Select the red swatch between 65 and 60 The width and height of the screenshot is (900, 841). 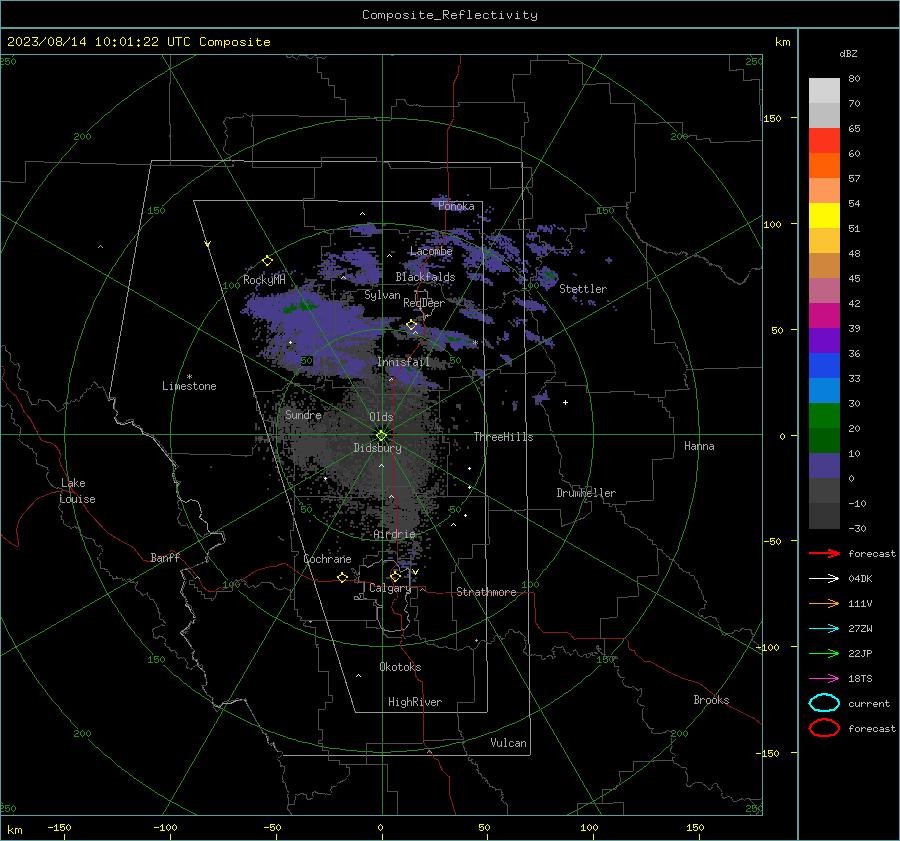pos(824,140)
